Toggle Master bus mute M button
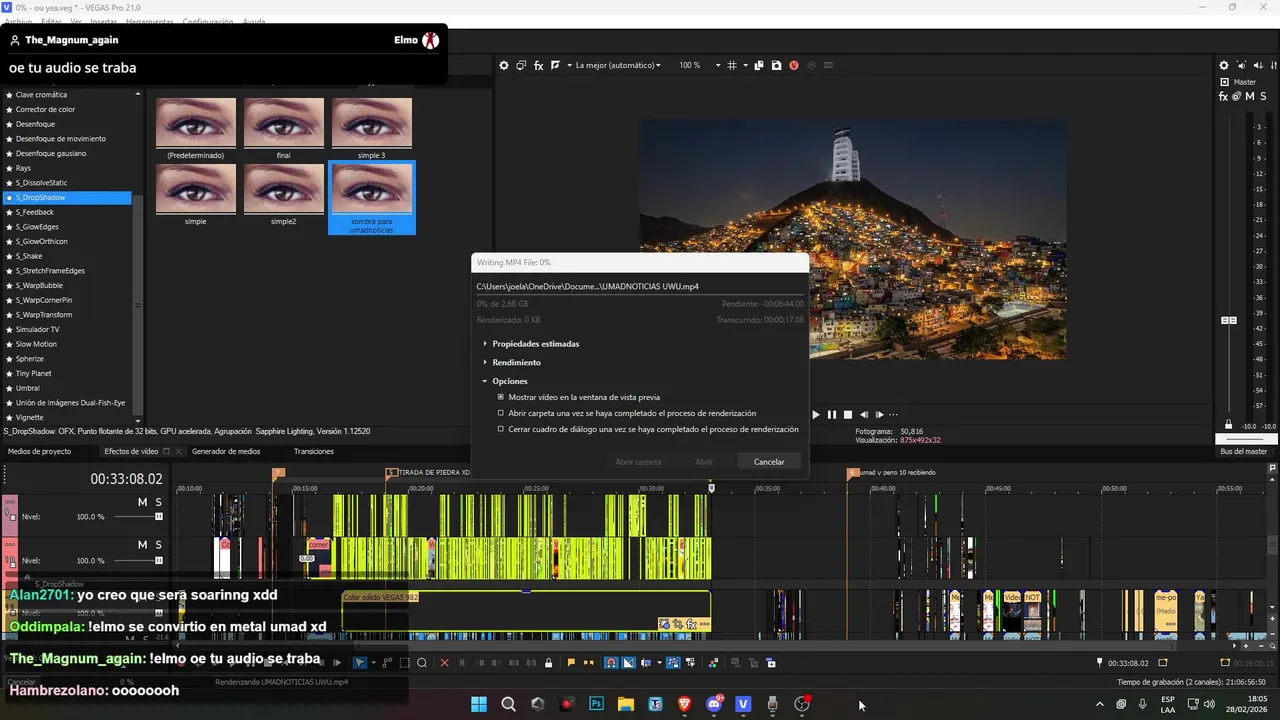Screen dimensions: 1280x720 (1250, 96)
